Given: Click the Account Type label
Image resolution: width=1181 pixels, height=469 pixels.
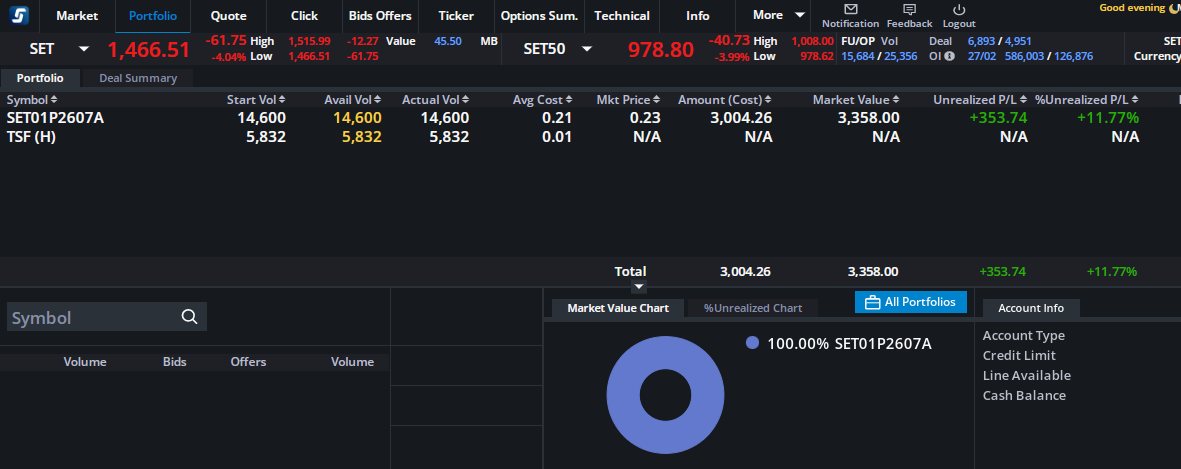Looking at the screenshot, I should 1024,336.
